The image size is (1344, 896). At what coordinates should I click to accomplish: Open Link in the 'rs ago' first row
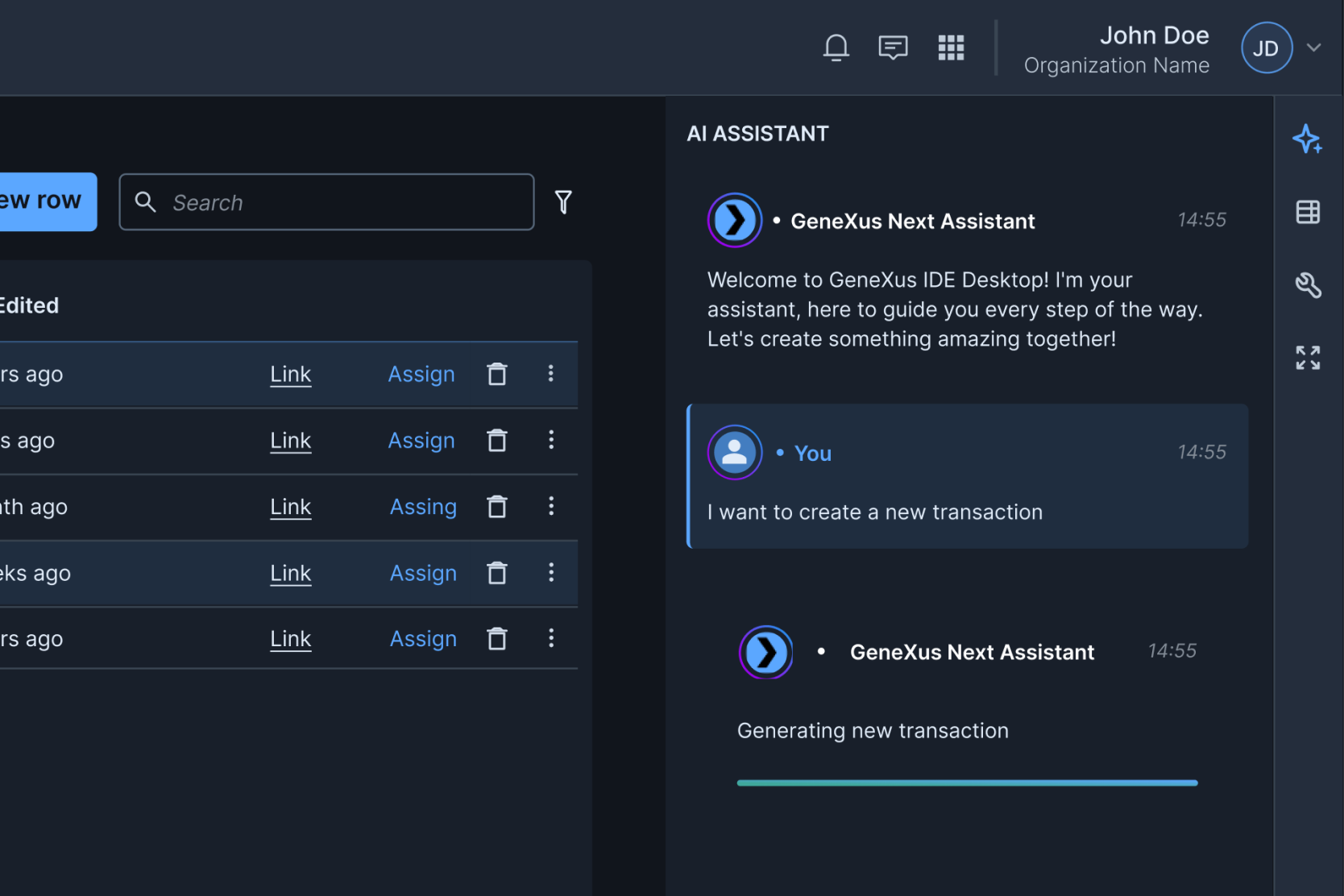[x=290, y=374]
